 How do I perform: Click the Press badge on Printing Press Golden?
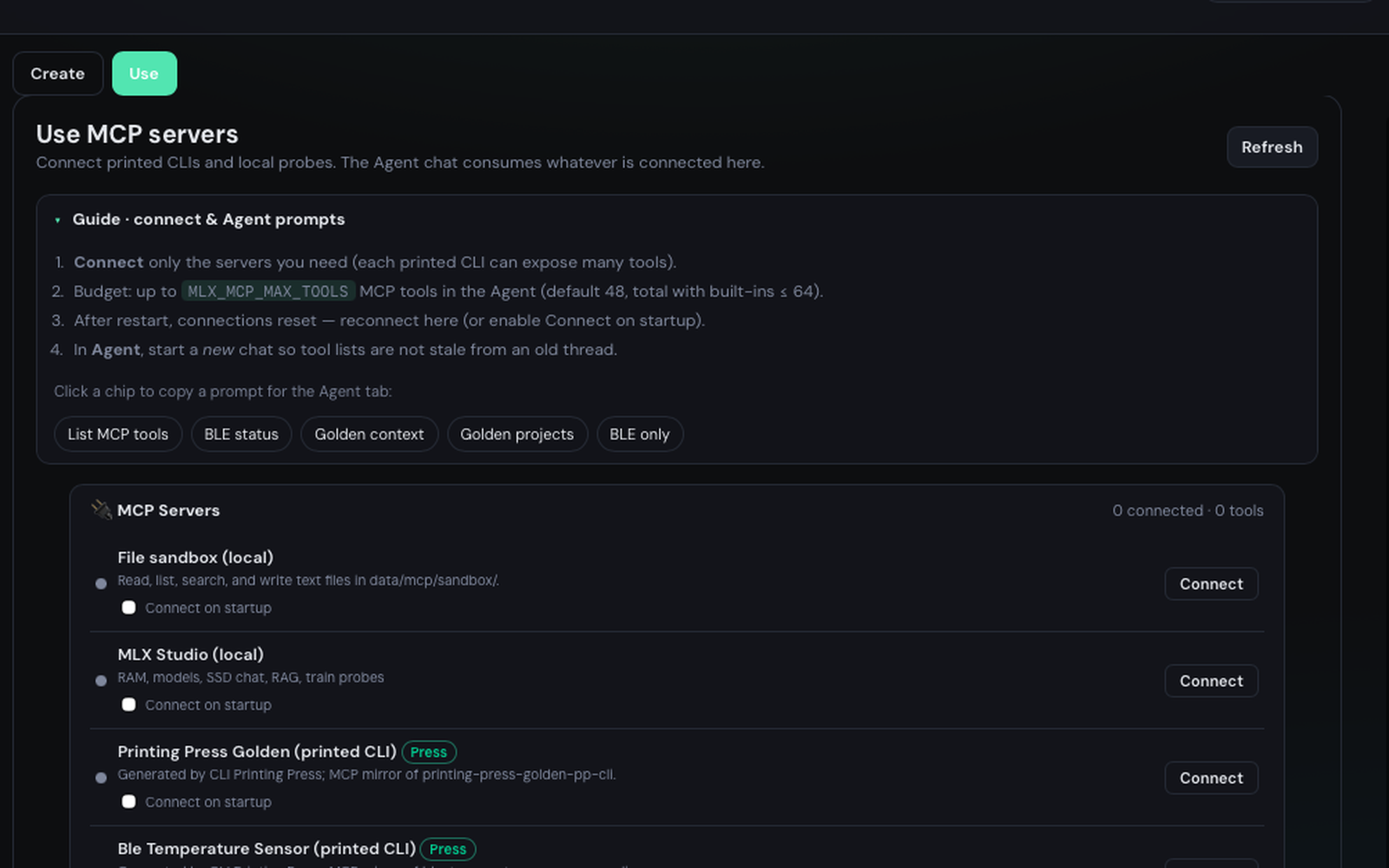click(x=429, y=753)
